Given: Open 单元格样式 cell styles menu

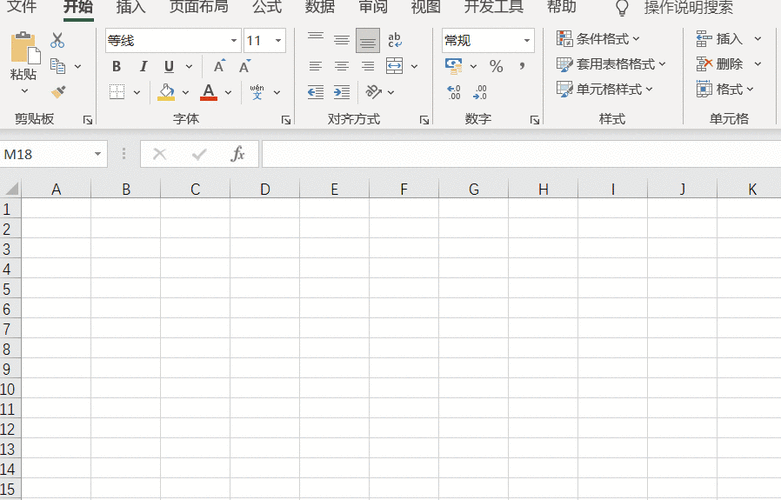Looking at the screenshot, I should tap(604, 89).
